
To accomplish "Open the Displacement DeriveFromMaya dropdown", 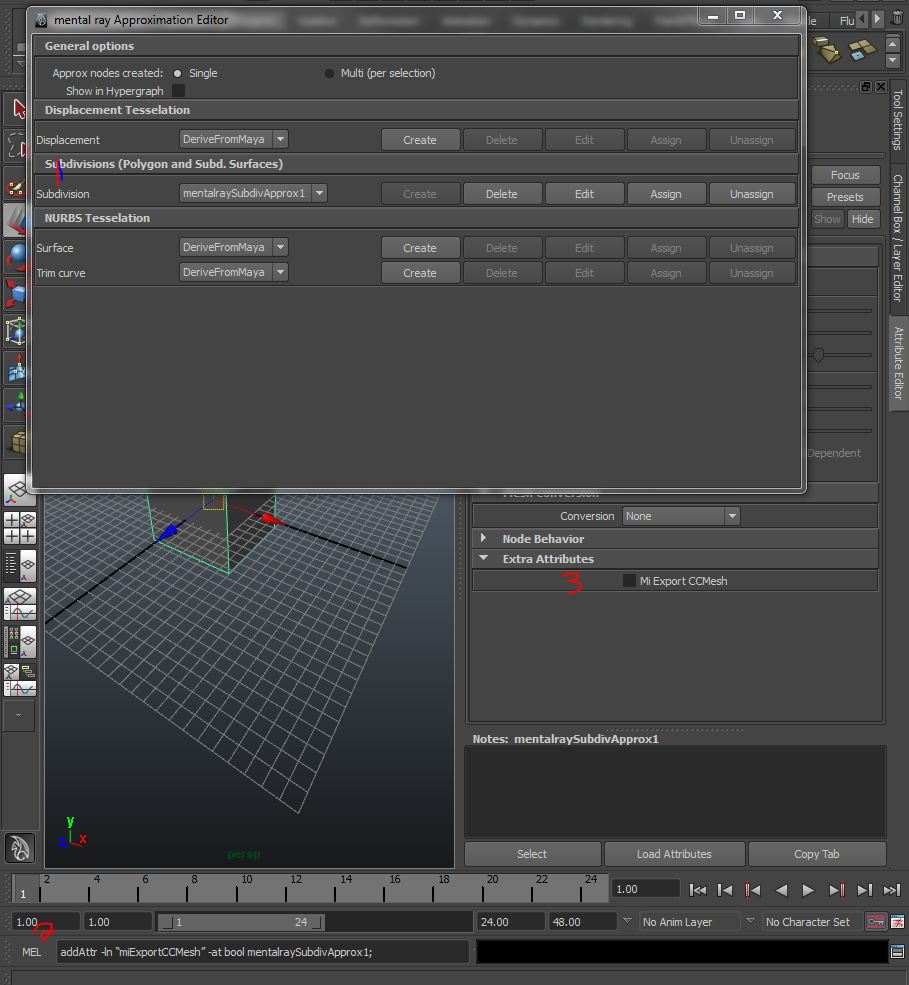I will point(234,139).
